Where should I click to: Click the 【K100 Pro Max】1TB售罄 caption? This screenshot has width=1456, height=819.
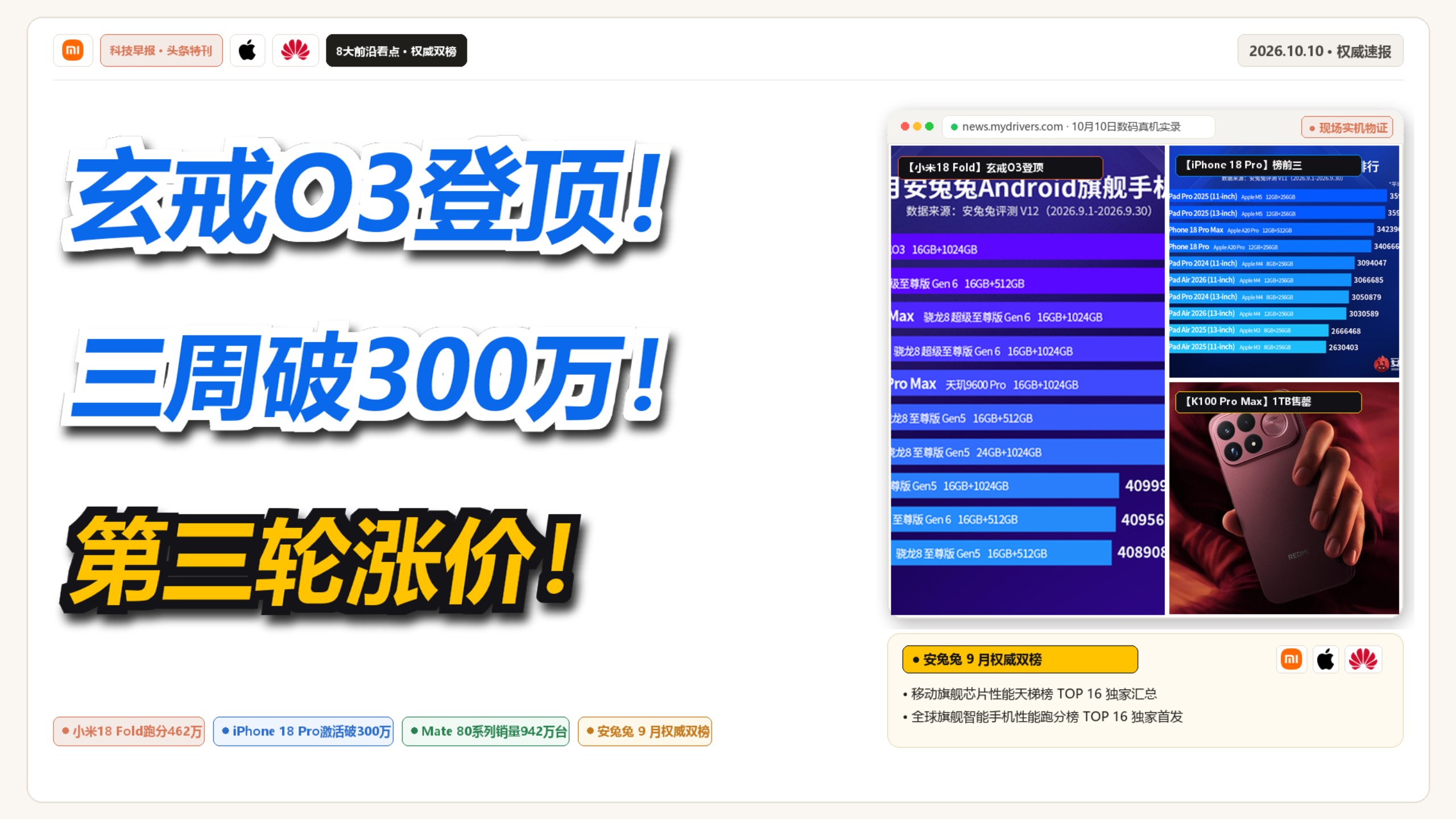click(1268, 402)
